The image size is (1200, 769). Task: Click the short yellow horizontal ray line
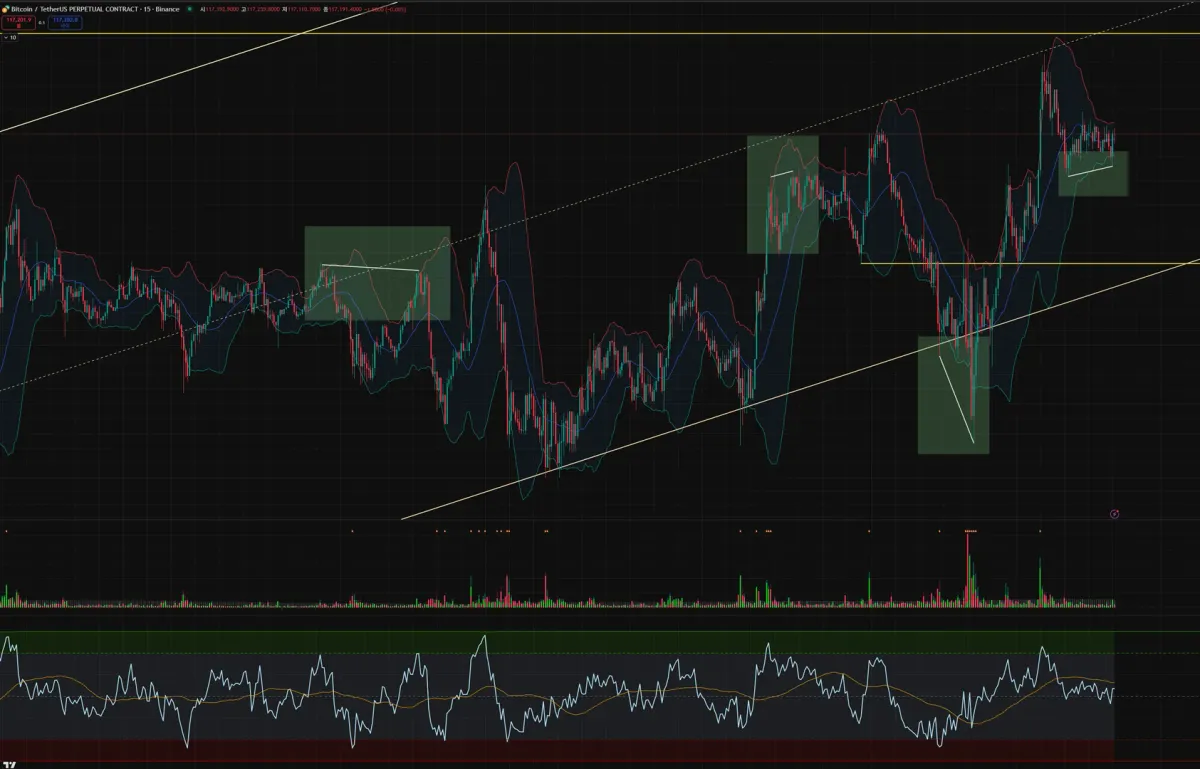[x=1030, y=264]
